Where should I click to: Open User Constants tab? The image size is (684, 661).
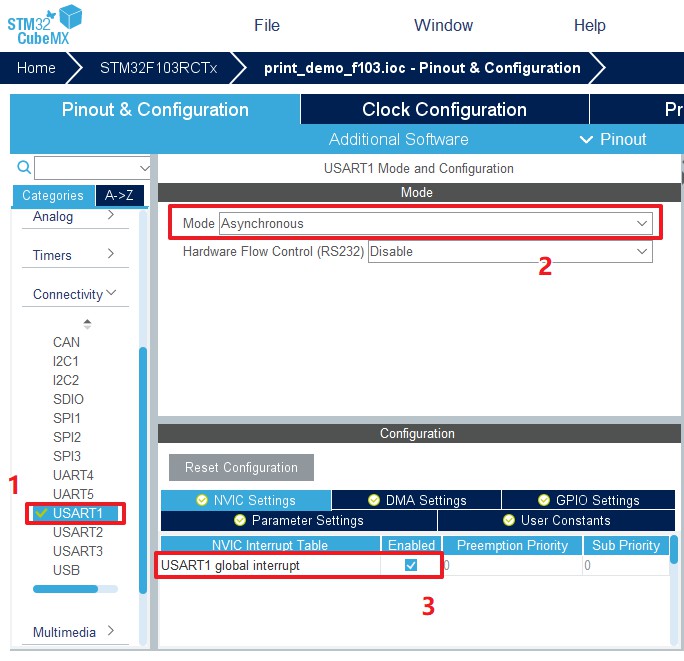tap(556, 520)
